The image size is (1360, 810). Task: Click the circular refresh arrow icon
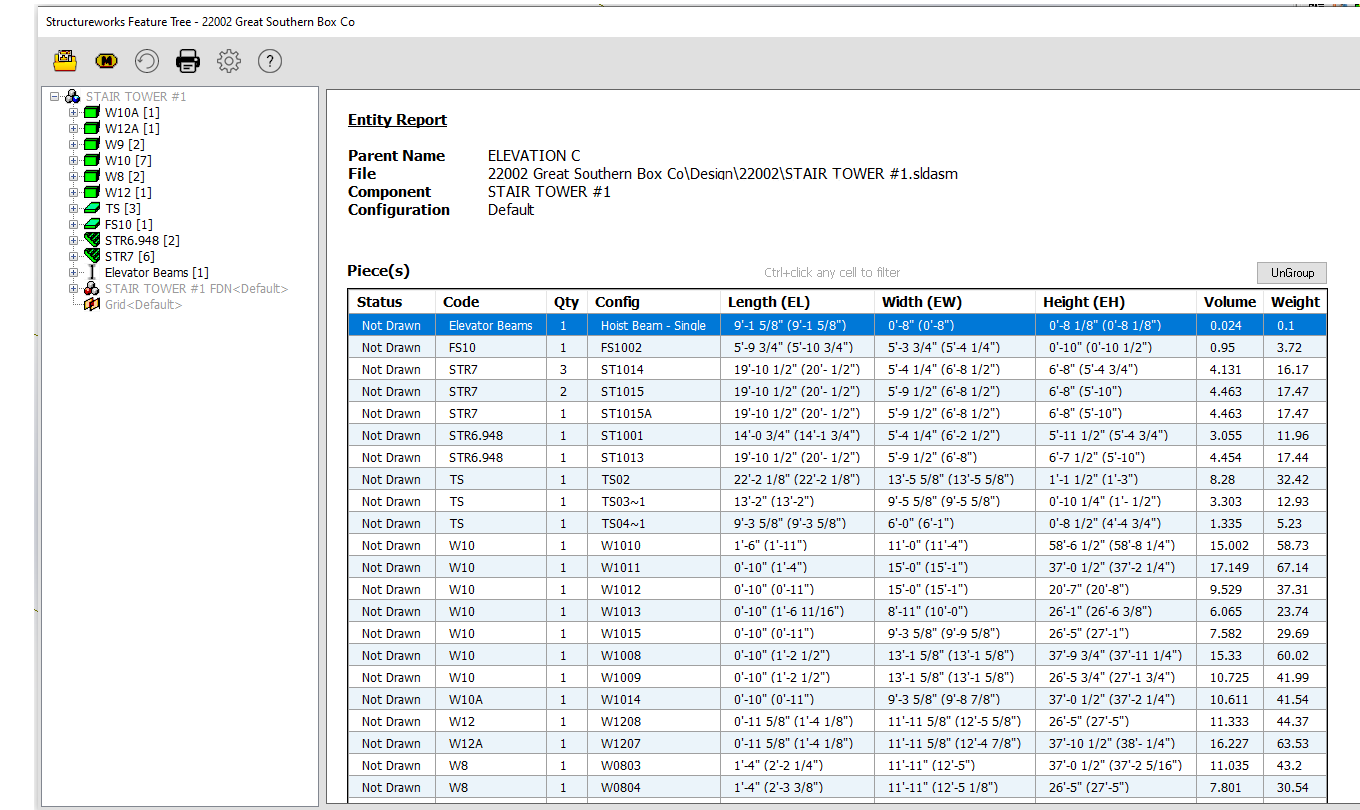coord(147,61)
